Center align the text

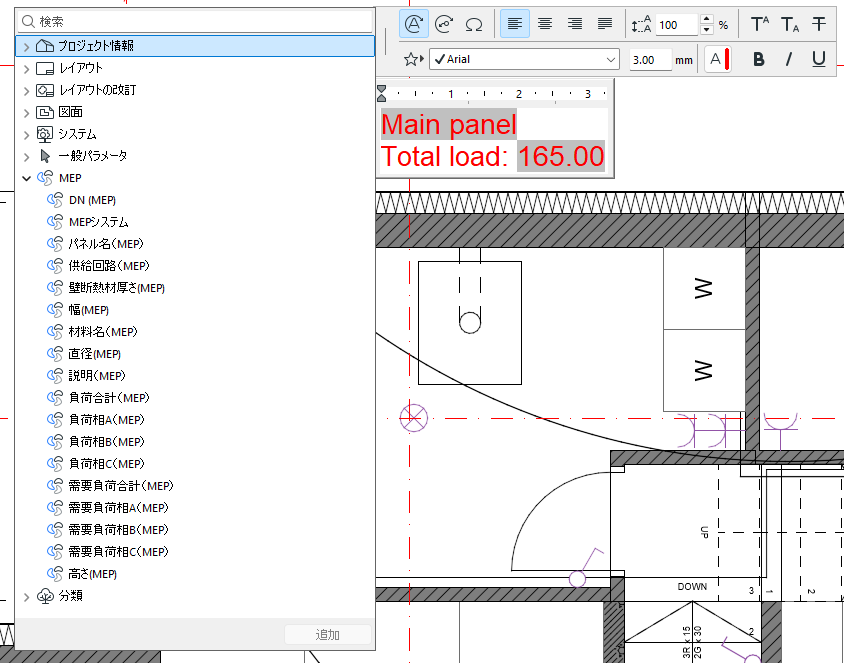(x=545, y=24)
